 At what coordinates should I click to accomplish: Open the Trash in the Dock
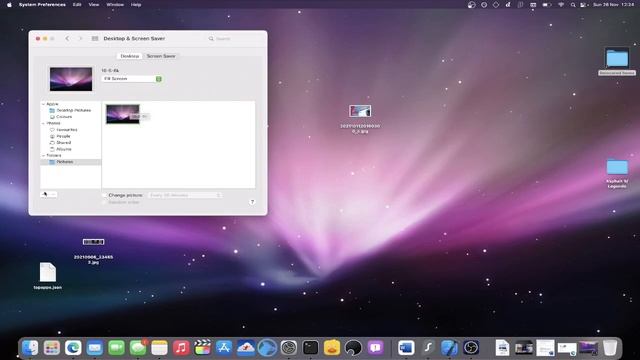(x=610, y=348)
